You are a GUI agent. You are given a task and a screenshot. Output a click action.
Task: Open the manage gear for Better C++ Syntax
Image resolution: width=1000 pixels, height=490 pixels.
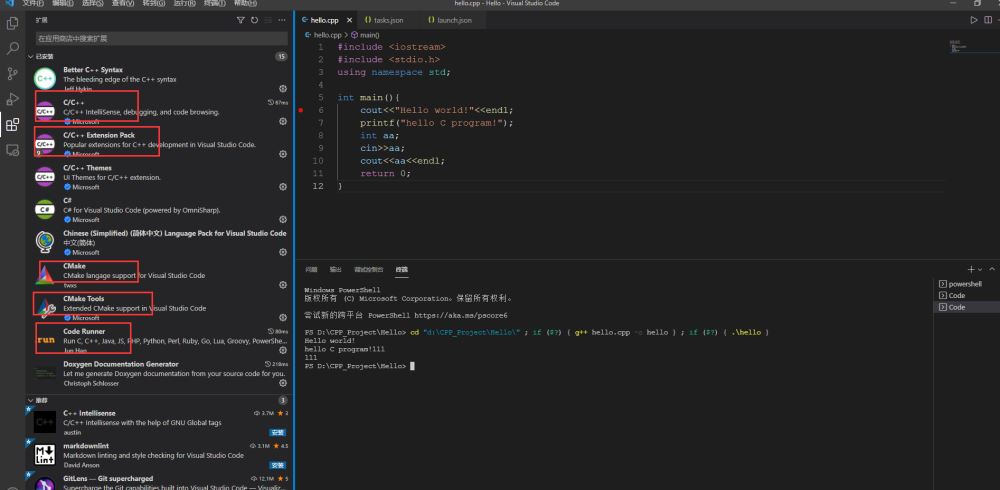tap(283, 89)
